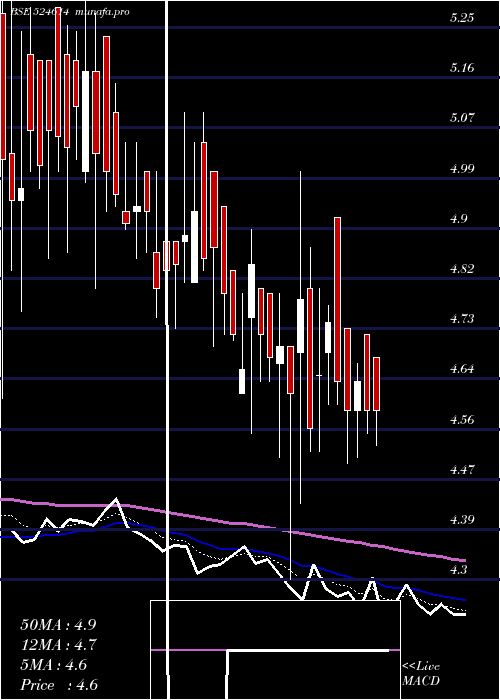
Task: Click the 4.64 price axis label
Action: pos(462,369)
